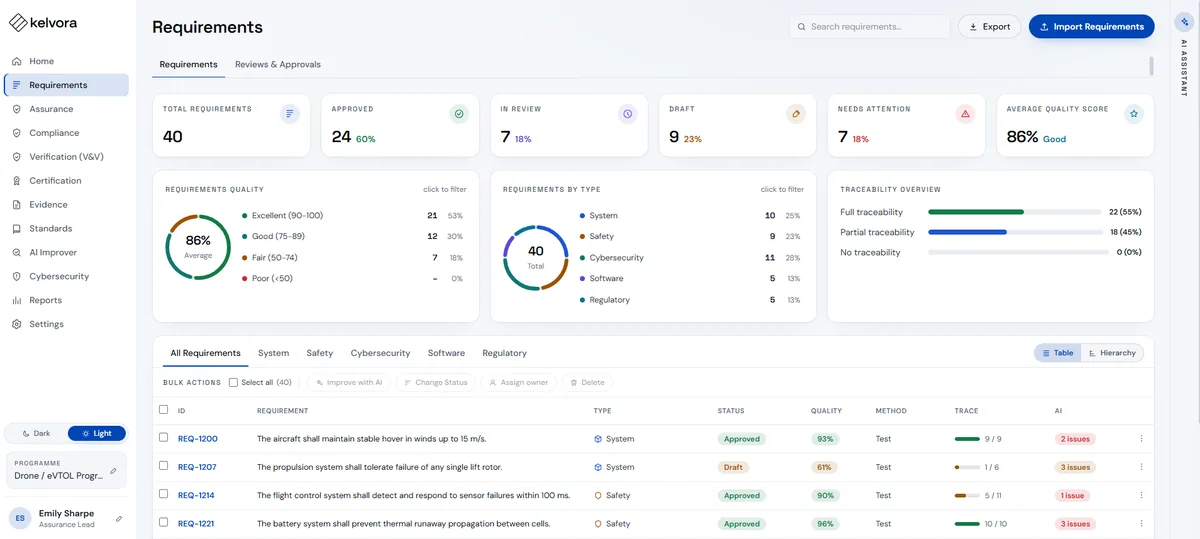The image size is (1200, 539).
Task: Check the REQ-1214 row checkbox
Action: point(164,494)
